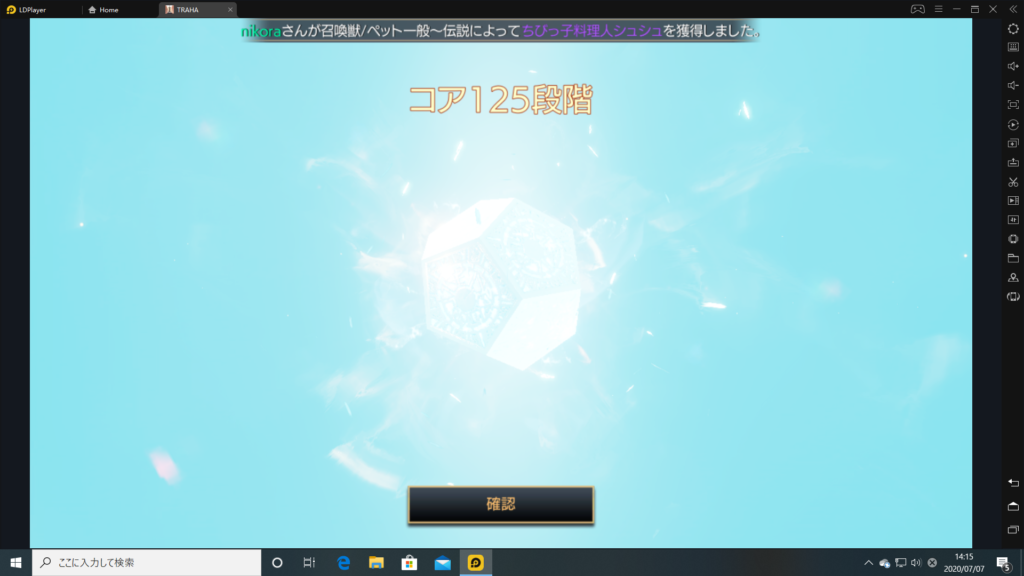The width and height of the screenshot is (1024, 576).
Task: Close the TRAHA tab
Action: 230,9
